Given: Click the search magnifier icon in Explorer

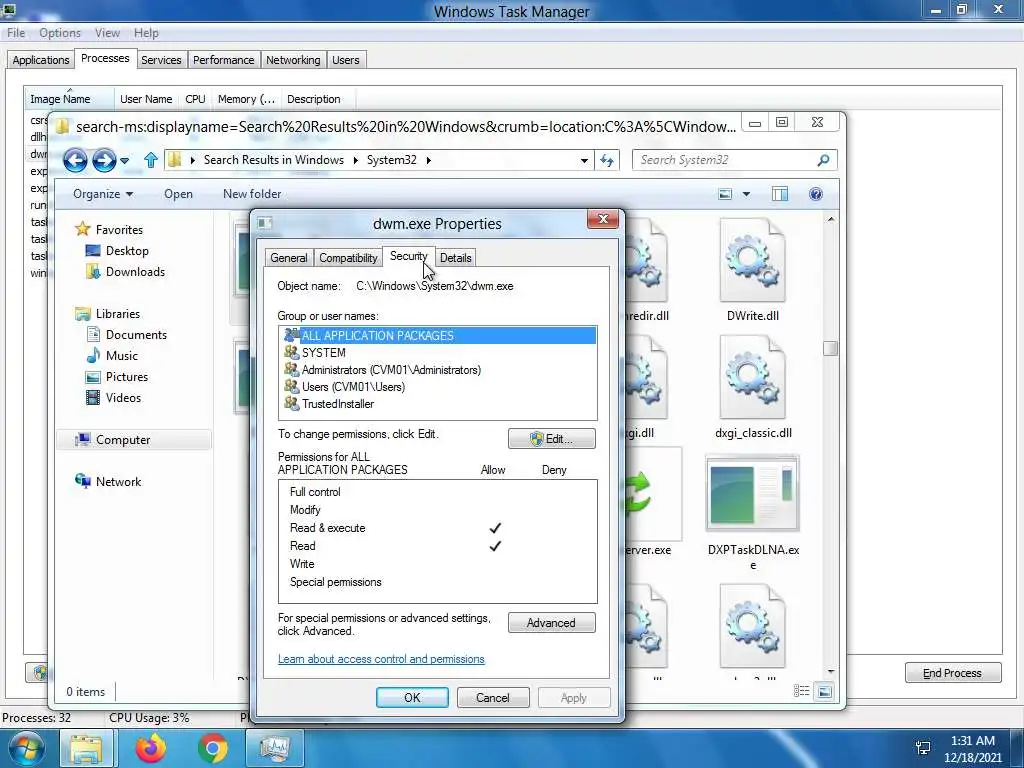Looking at the screenshot, I should [x=824, y=160].
